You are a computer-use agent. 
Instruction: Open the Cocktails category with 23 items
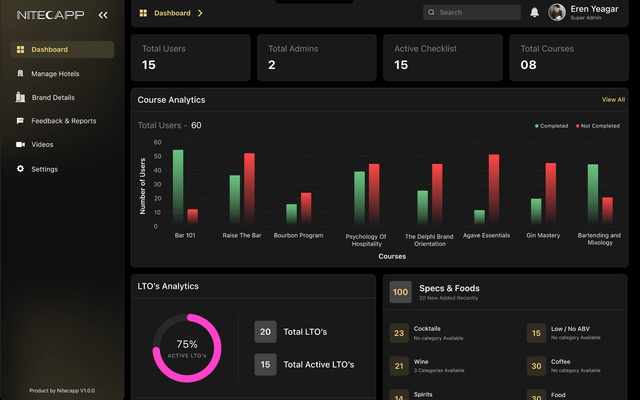click(x=427, y=333)
